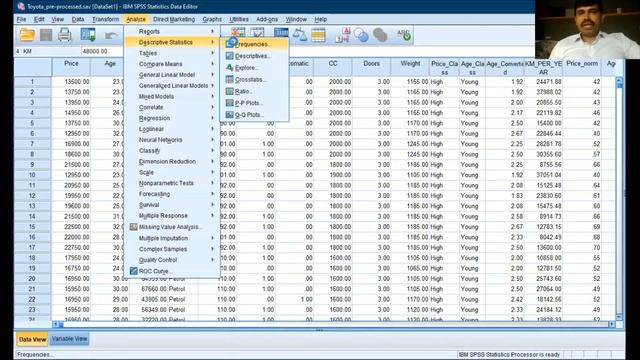
Task: Open the Direct Marketing menu
Action: click(174, 19)
